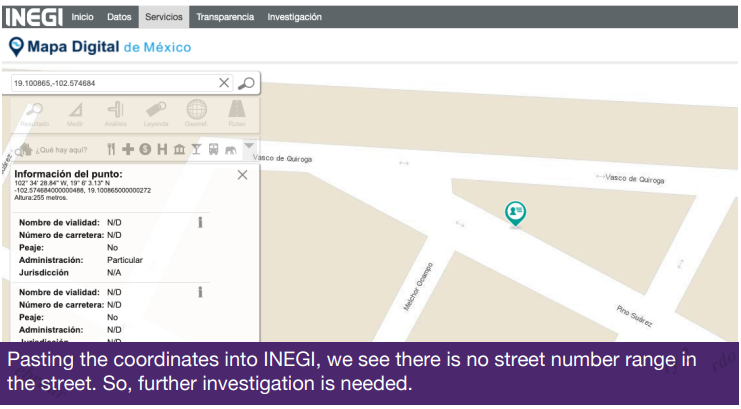Click the magnifier search button
The width and height of the screenshot is (741, 409).
[x=246, y=83]
